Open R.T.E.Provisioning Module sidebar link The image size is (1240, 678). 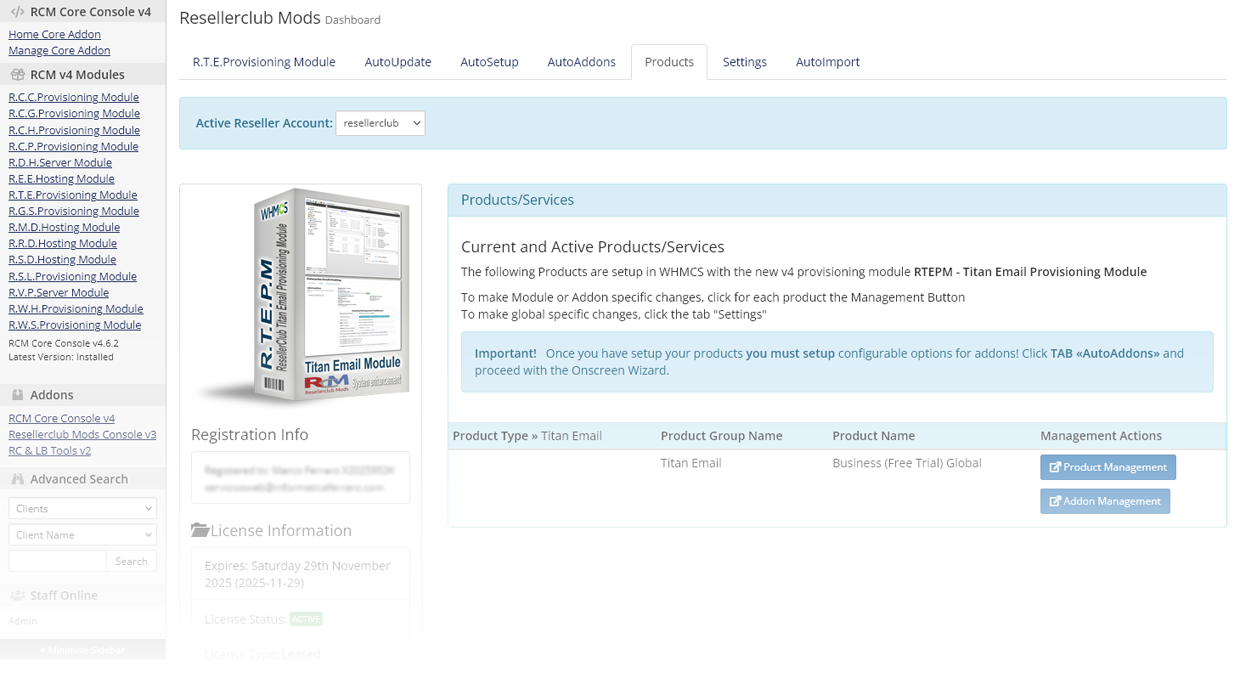click(73, 195)
